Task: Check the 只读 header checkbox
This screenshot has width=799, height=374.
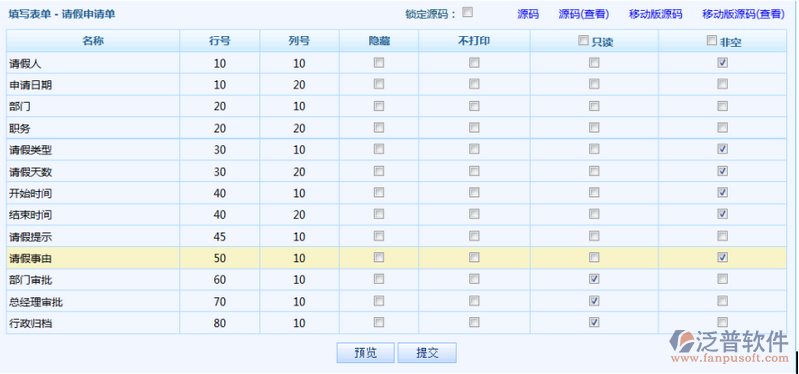Action: [x=583, y=41]
